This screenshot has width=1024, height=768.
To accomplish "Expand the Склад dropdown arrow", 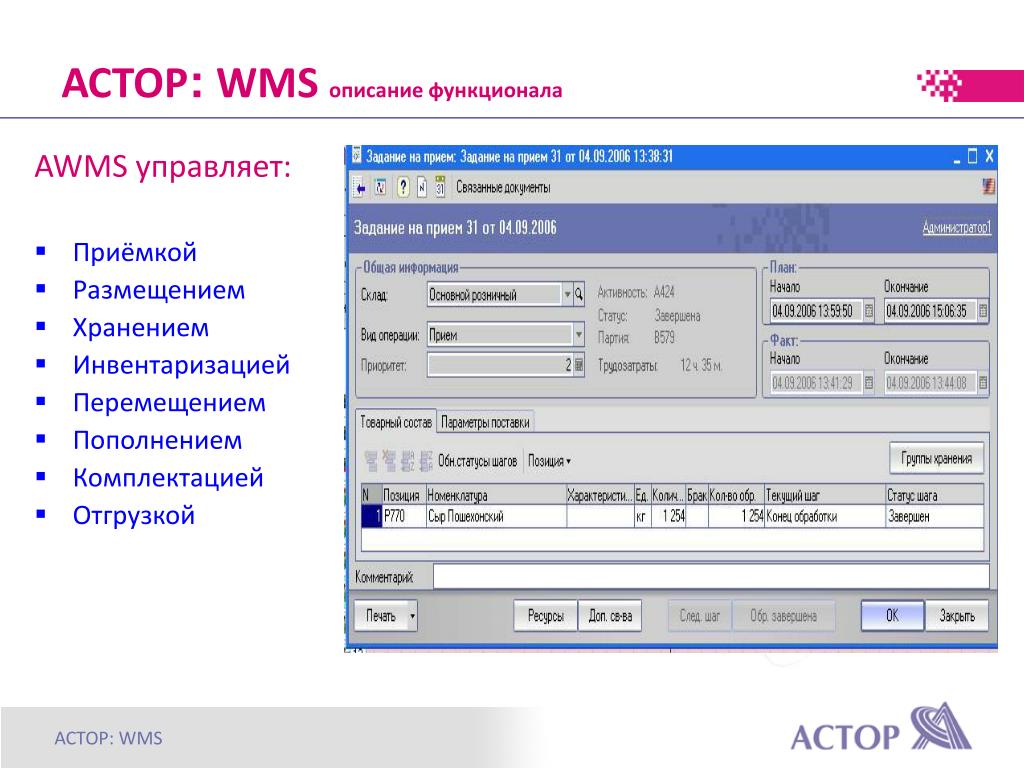I will 567,295.
